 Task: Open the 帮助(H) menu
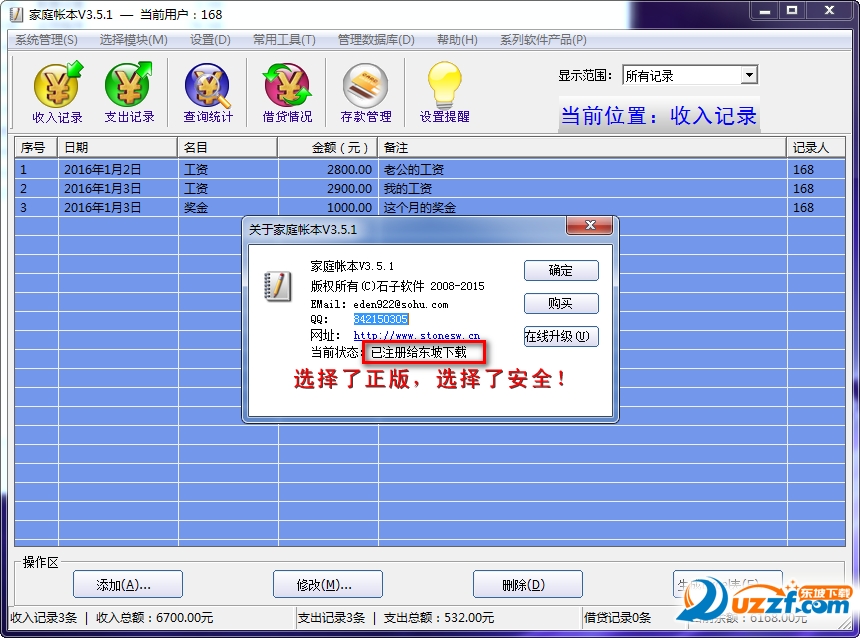[457, 40]
